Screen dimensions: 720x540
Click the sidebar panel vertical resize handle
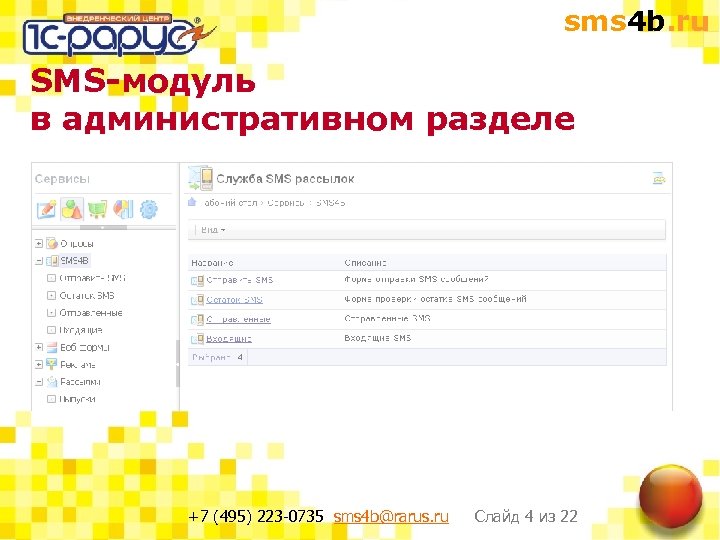click(x=178, y=364)
